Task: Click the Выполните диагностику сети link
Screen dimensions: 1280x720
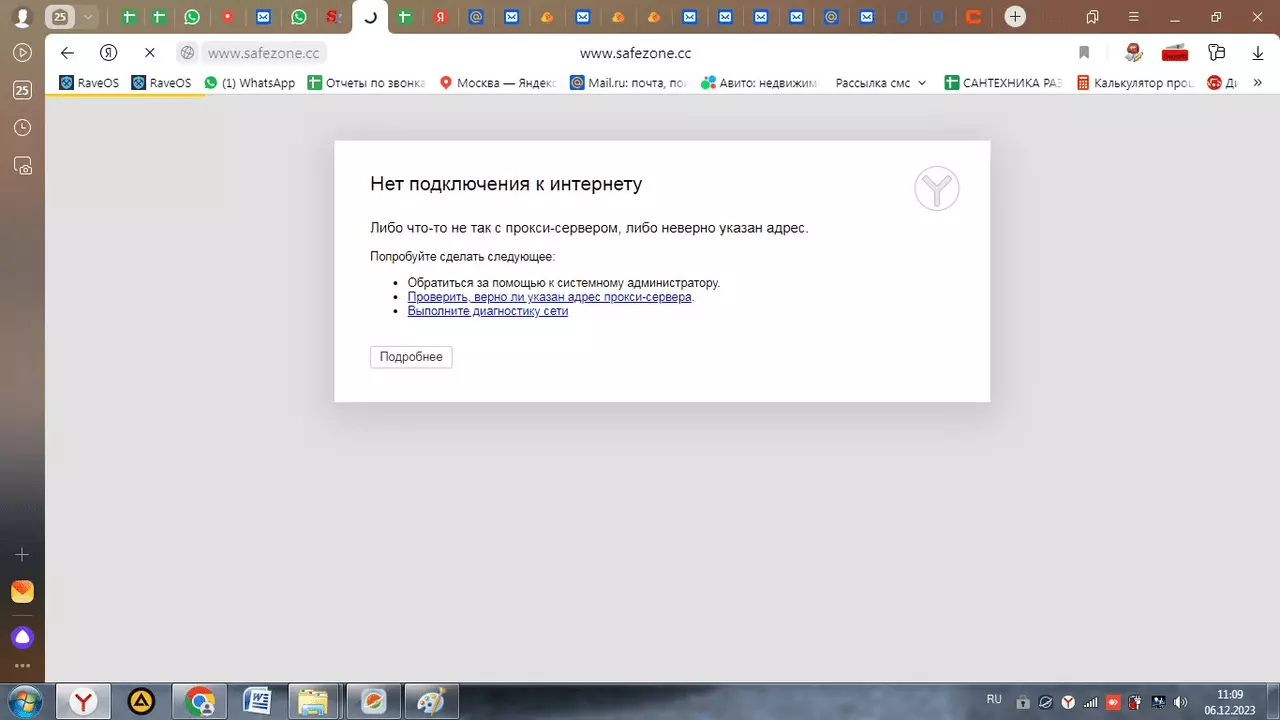Action: point(487,311)
